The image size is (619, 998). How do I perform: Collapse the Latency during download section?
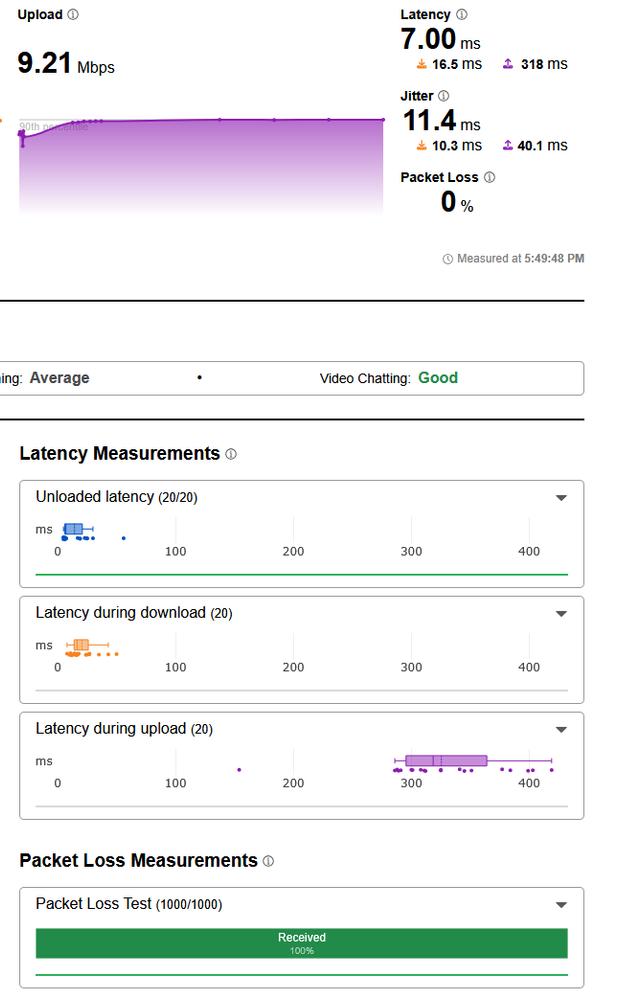coord(561,614)
